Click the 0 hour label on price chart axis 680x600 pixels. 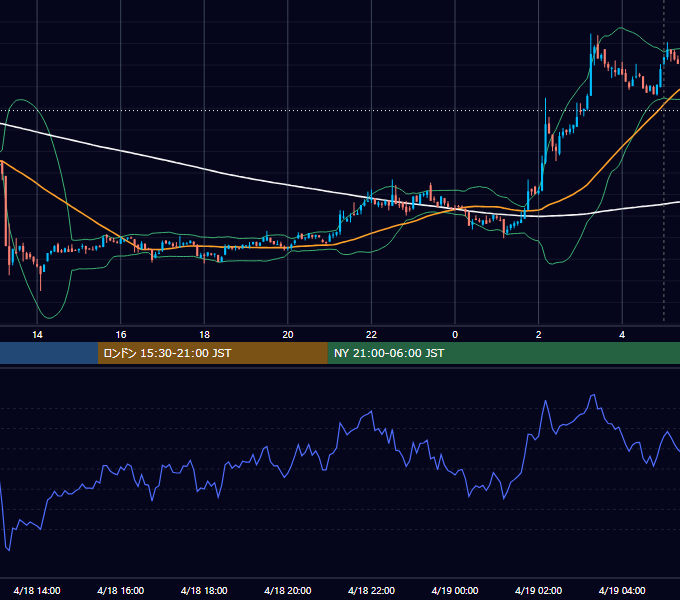tap(455, 335)
